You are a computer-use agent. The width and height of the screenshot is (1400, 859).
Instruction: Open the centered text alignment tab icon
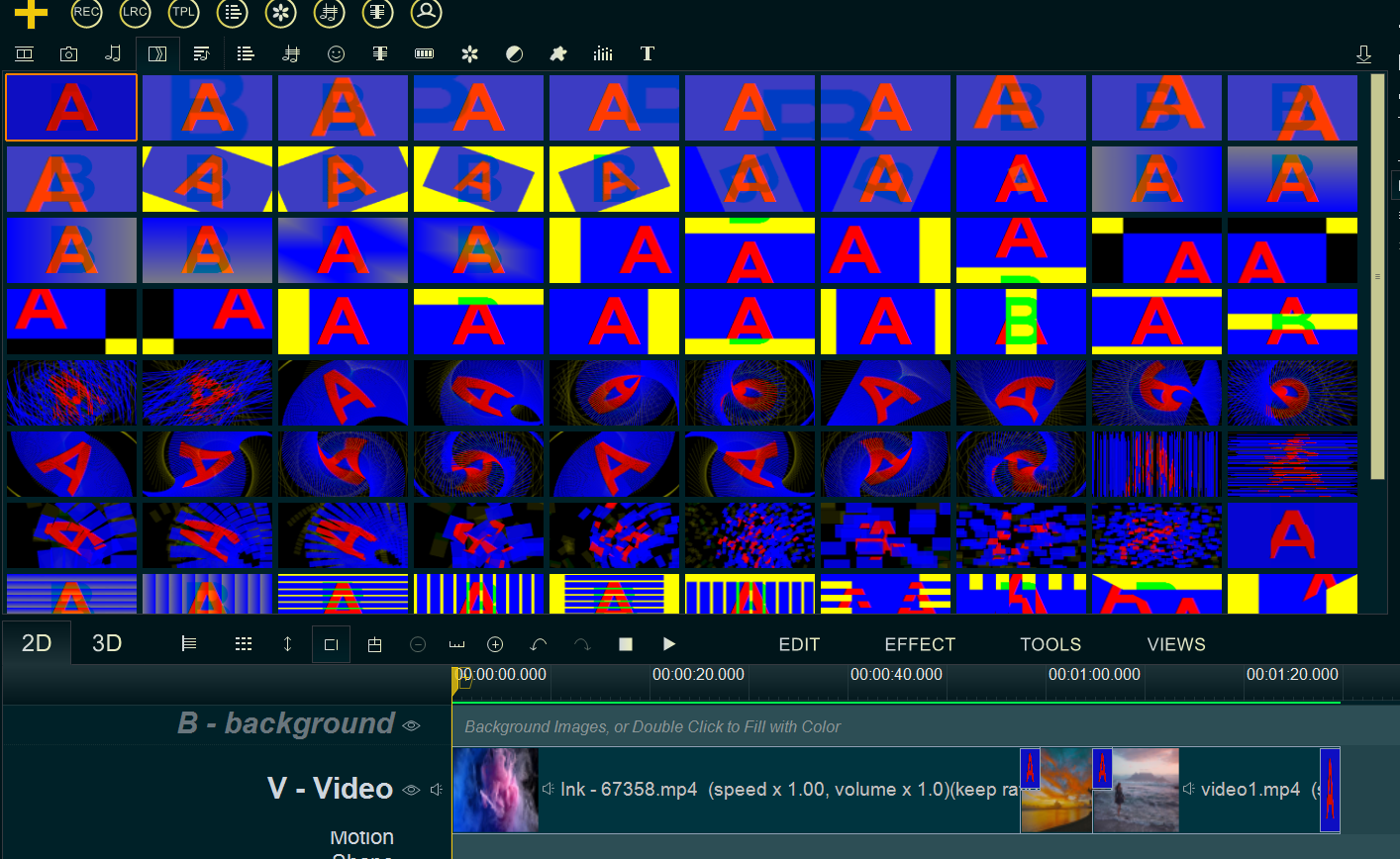click(380, 53)
